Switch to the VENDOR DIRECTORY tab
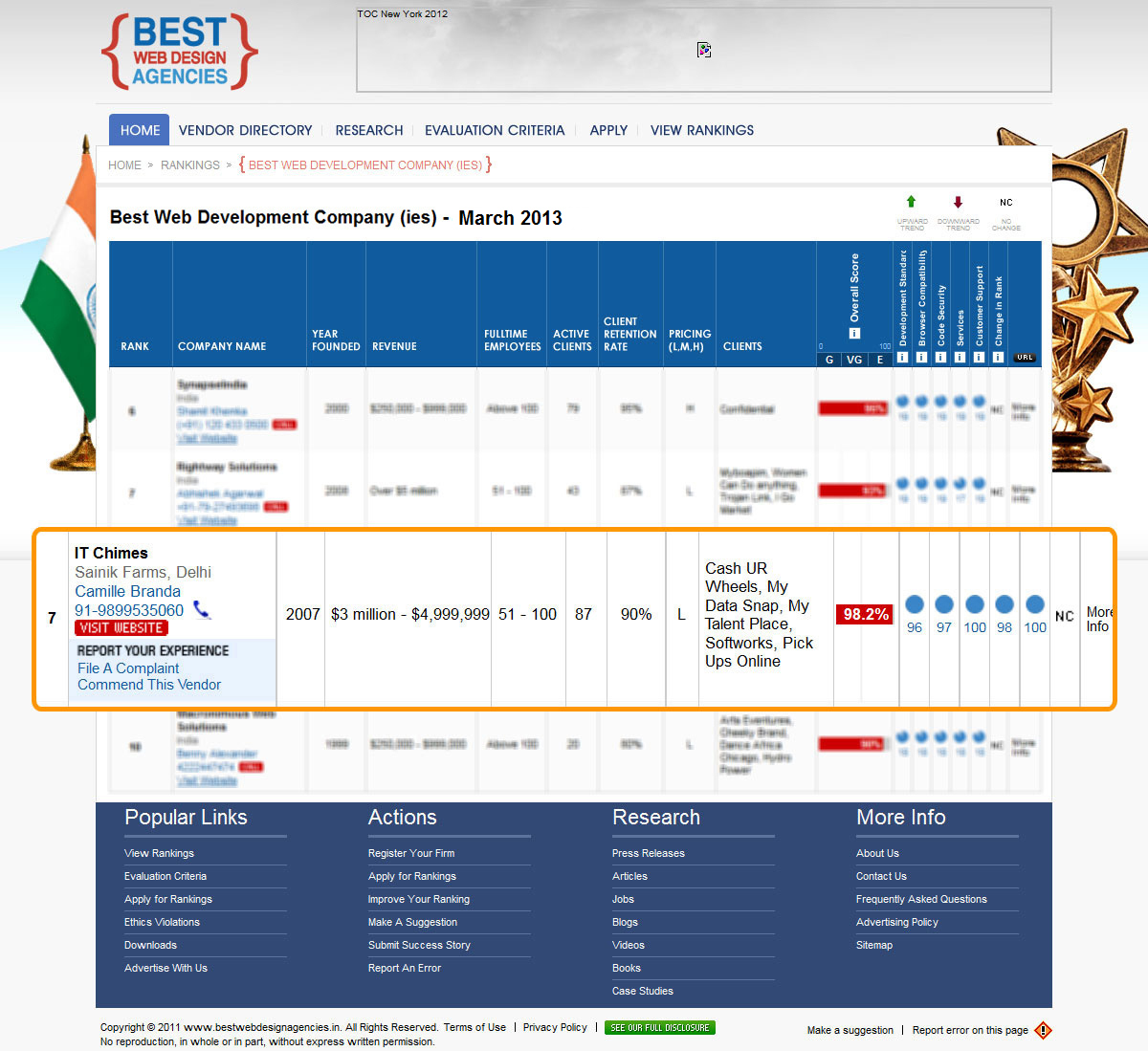Viewport: 1148px width, 1051px height. click(245, 130)
